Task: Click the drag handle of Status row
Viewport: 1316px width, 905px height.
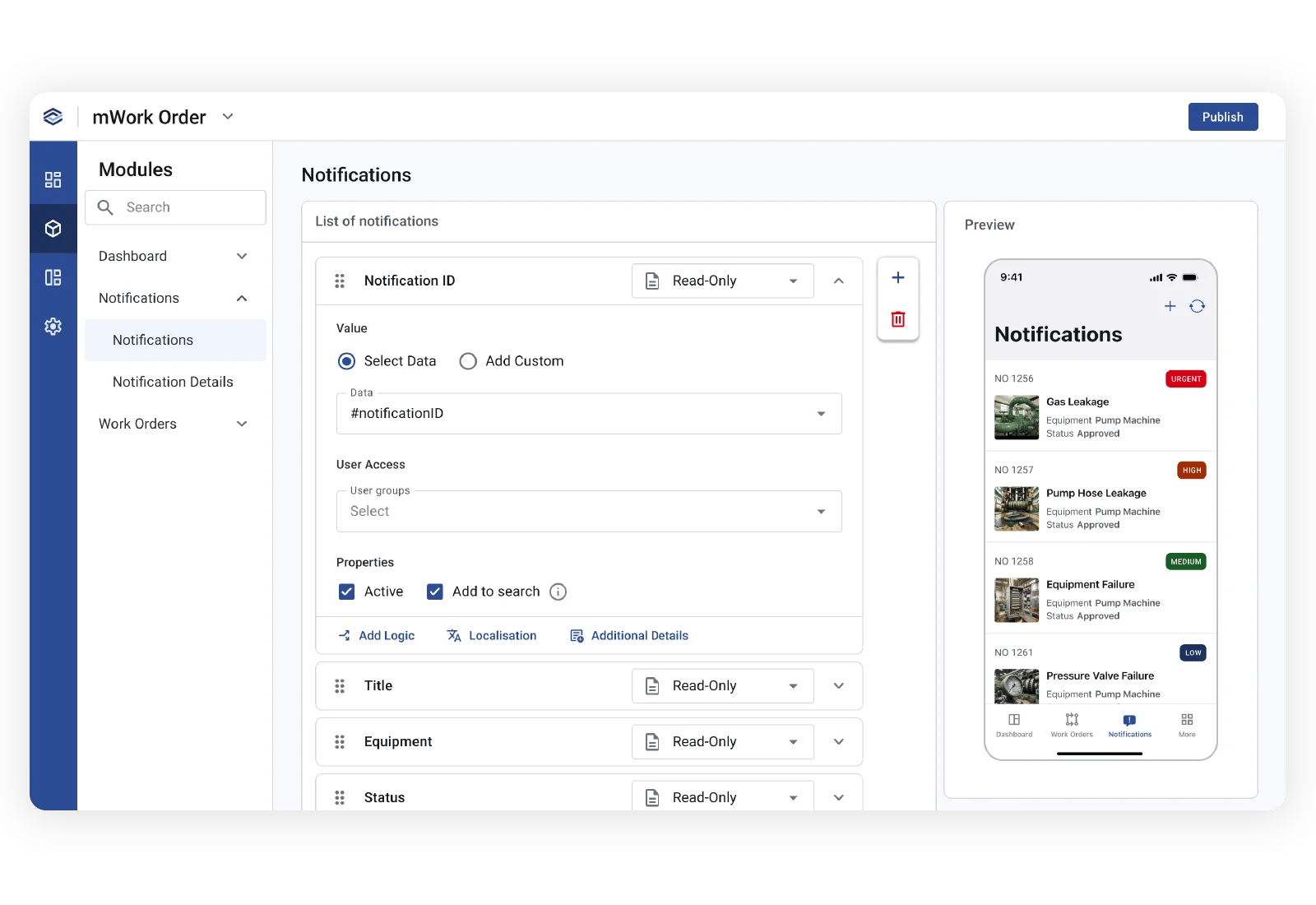Action: click(340, 798)
